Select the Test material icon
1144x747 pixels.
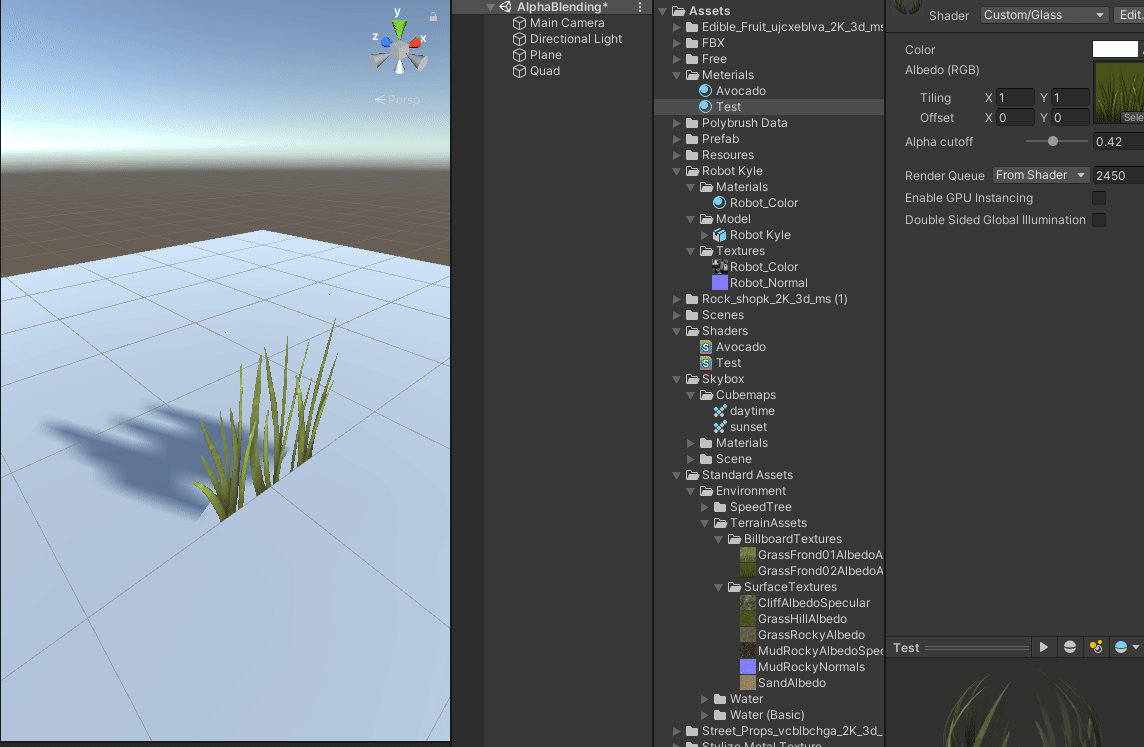(x=706, y=107)
